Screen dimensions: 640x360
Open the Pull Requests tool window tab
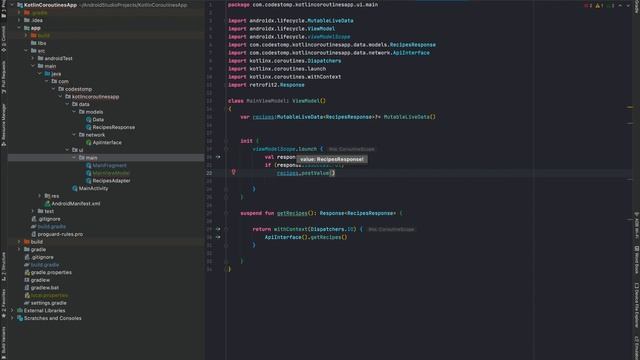3,77
